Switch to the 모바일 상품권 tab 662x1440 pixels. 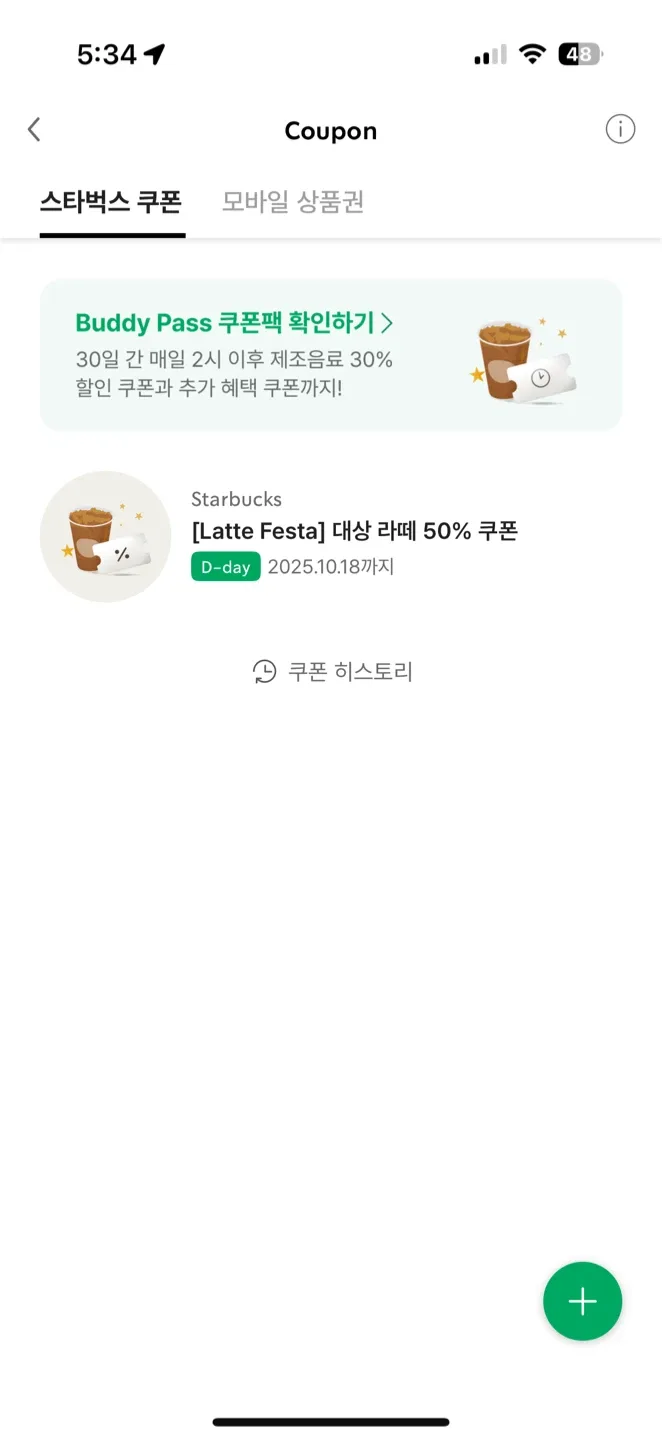pos(293,202)
